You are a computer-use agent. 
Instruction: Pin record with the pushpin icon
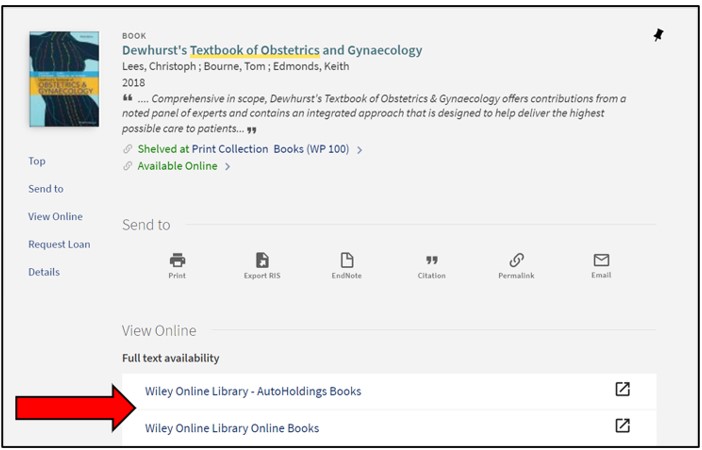658,35
